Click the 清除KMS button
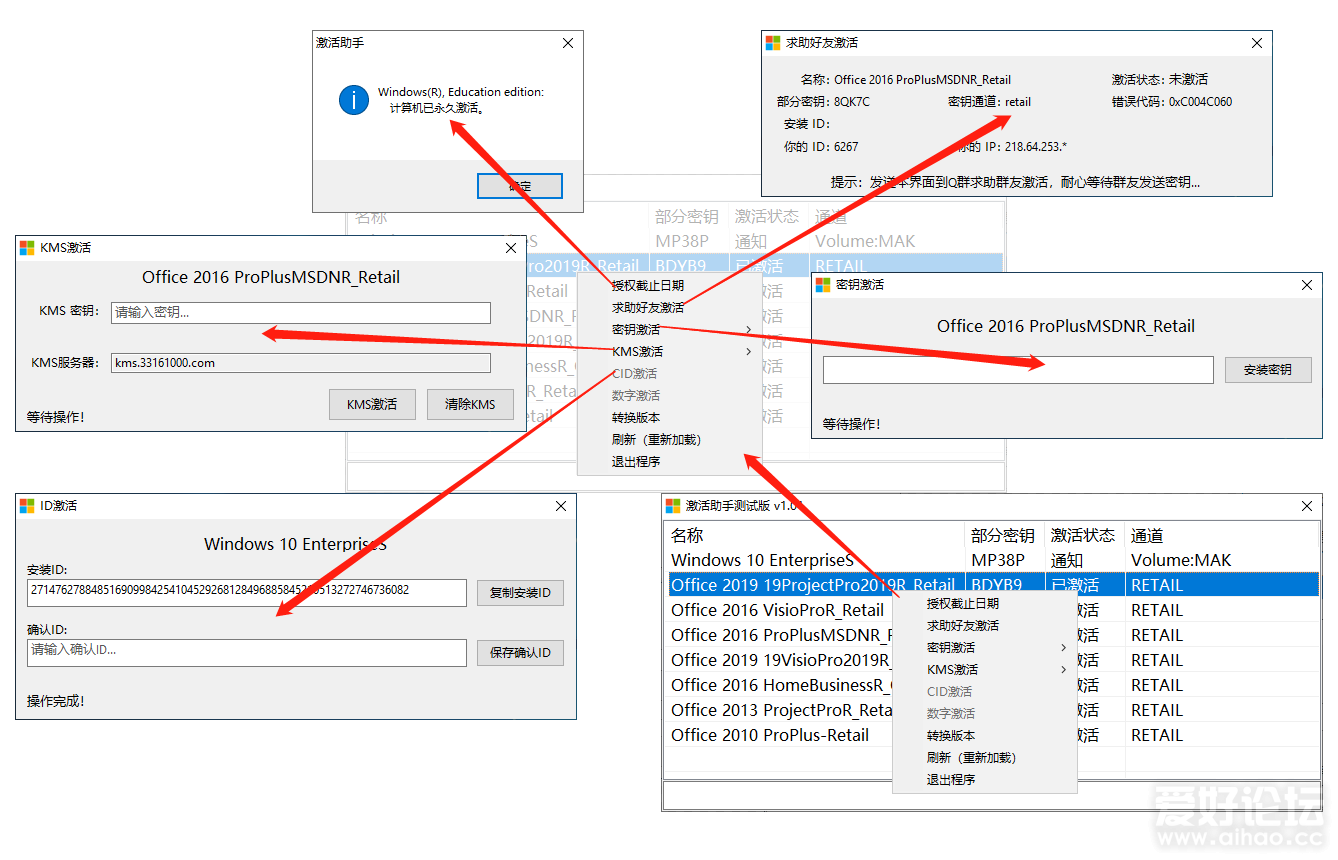 tap(470, 404)
